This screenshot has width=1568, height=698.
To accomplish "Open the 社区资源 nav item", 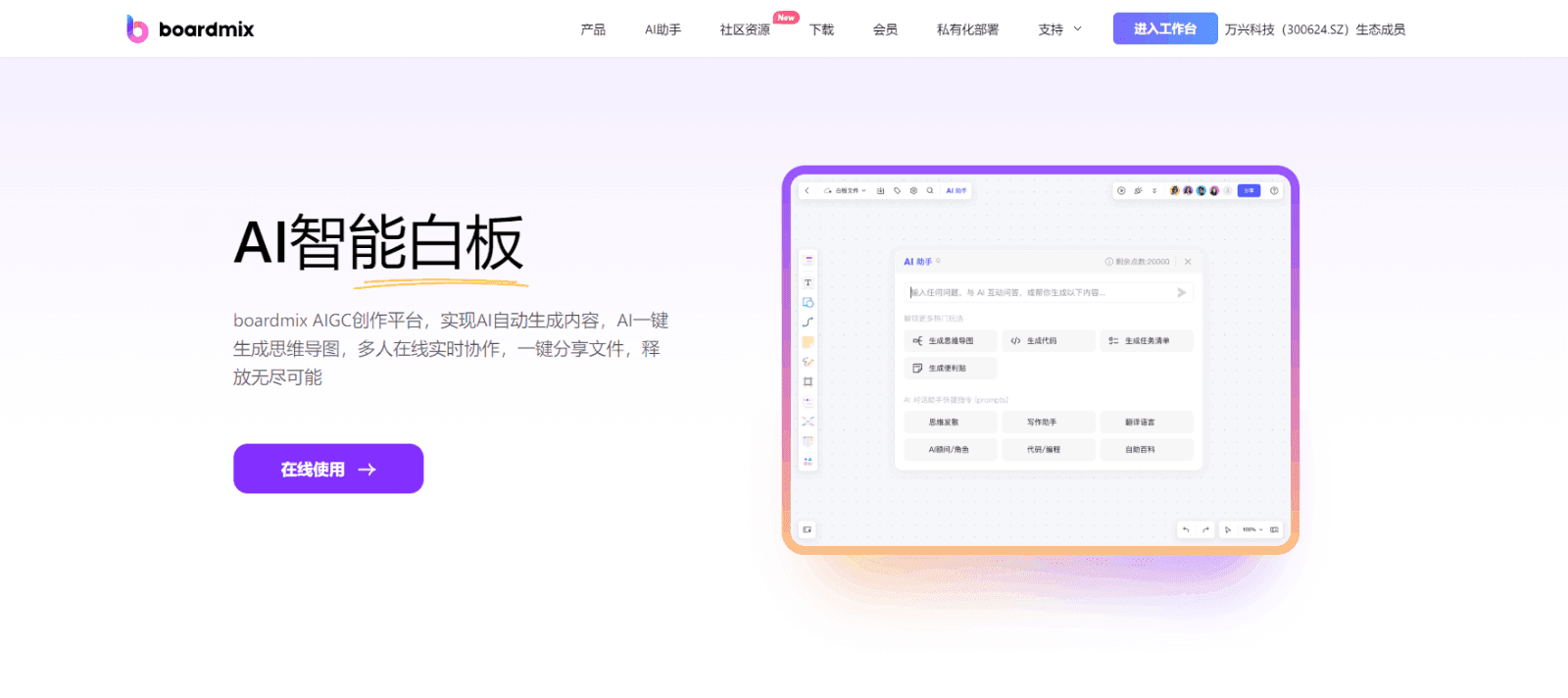I will click(745, 29).
